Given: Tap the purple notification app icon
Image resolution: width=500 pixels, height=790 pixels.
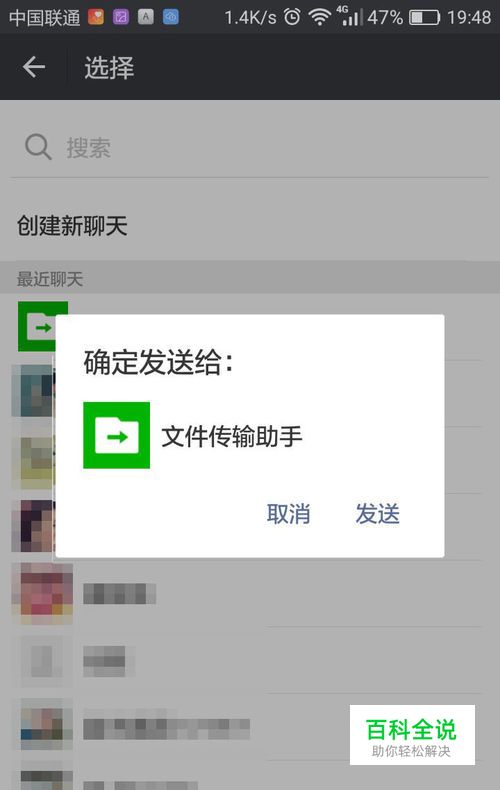Looking at the screenshot, I should [x=121, y=17].
